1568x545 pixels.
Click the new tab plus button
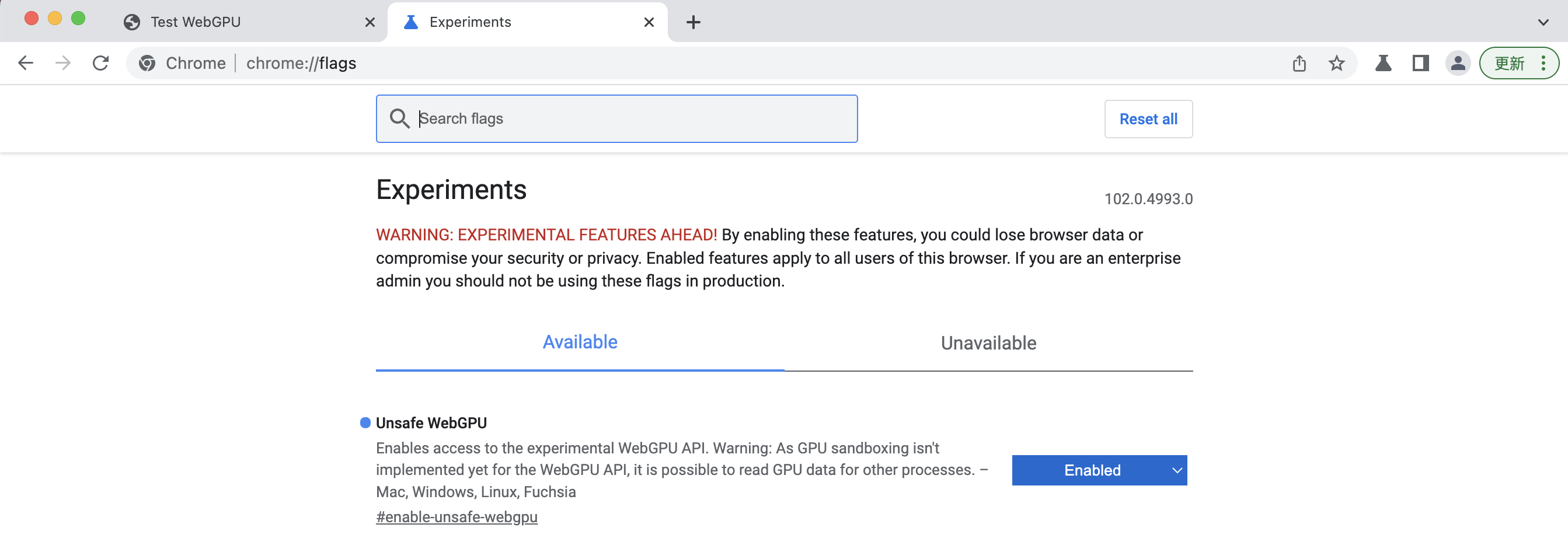coord(694,23)
